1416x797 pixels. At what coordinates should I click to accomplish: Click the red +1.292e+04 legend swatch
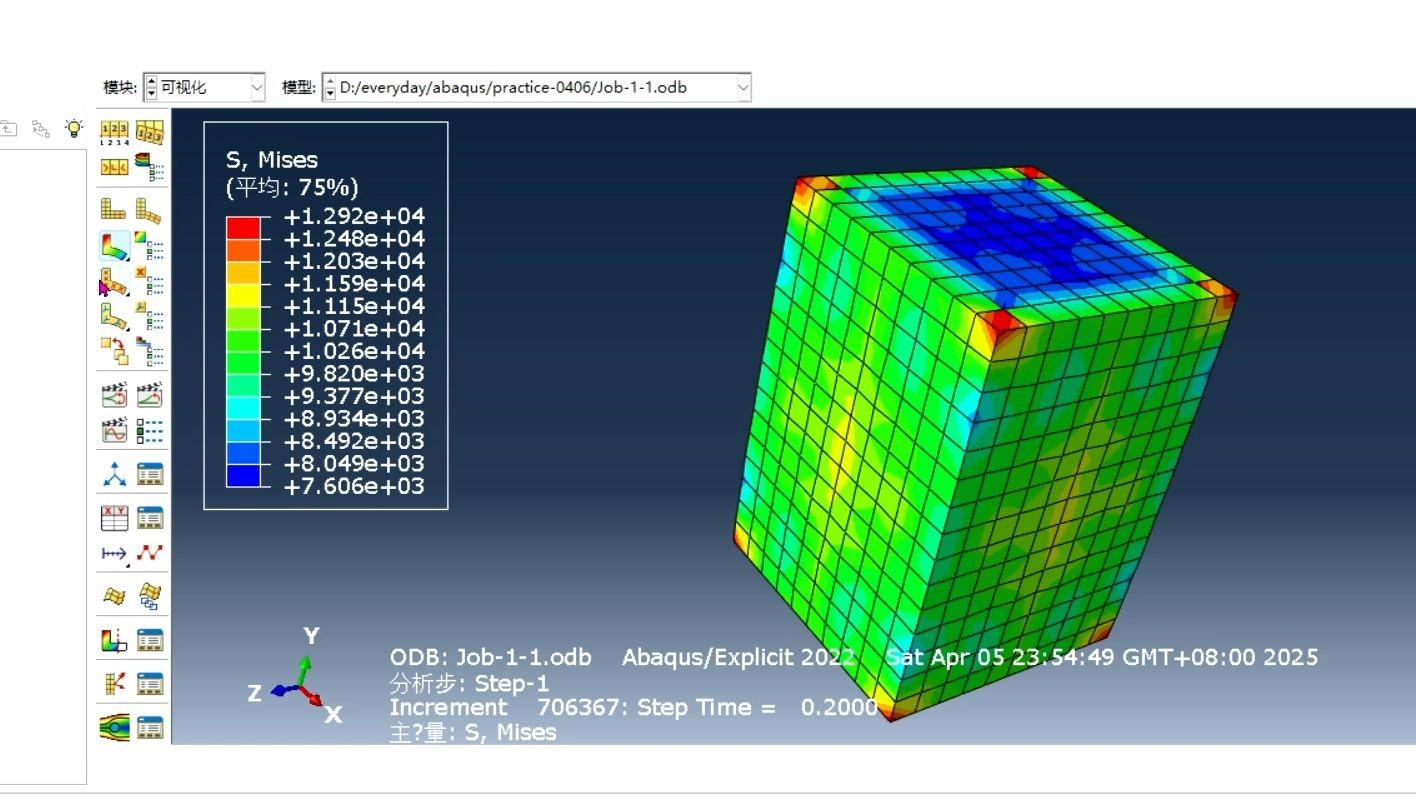click(243, 227)
